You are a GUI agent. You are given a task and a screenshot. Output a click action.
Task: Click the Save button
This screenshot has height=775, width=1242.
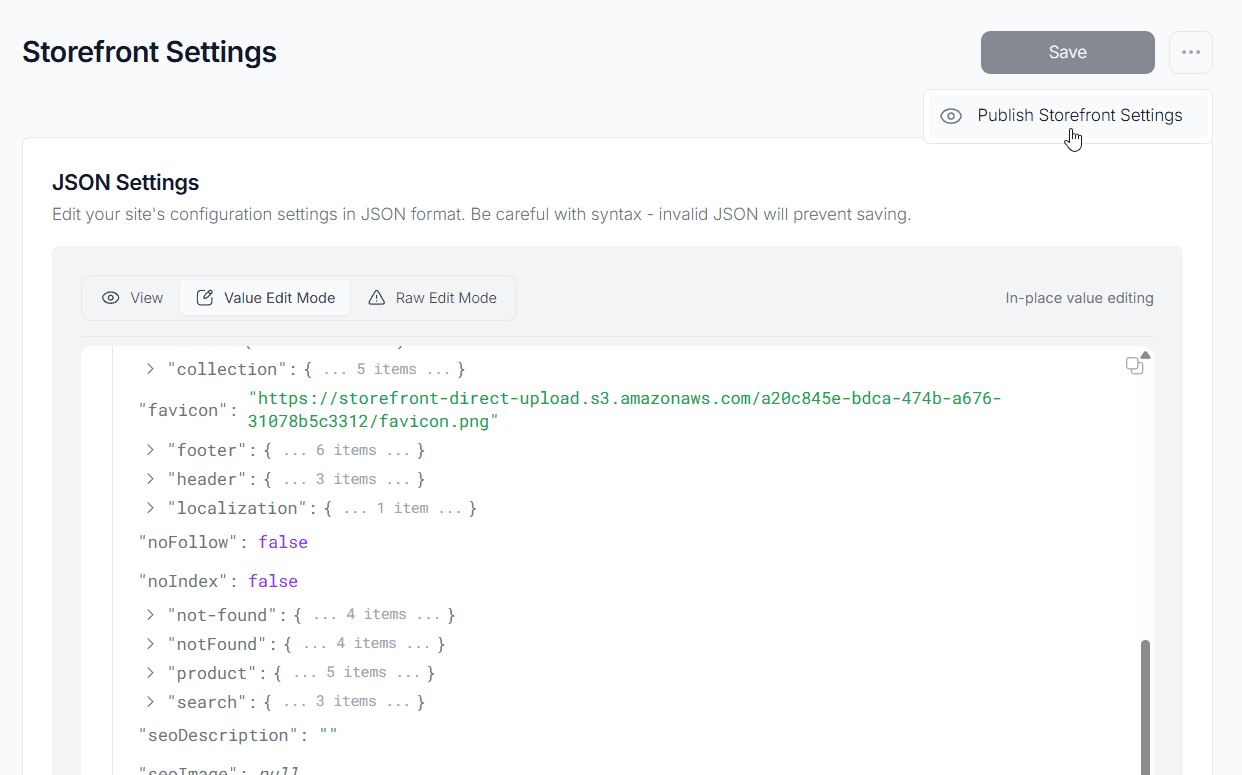(1067, 52)
